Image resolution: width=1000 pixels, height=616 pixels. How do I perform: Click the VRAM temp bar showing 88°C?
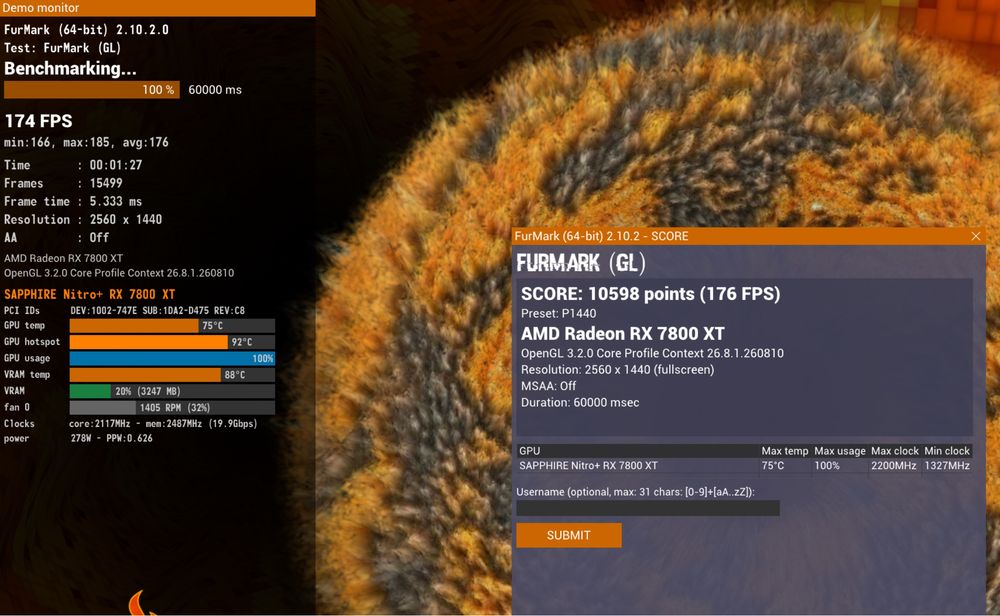click(172, 375)
